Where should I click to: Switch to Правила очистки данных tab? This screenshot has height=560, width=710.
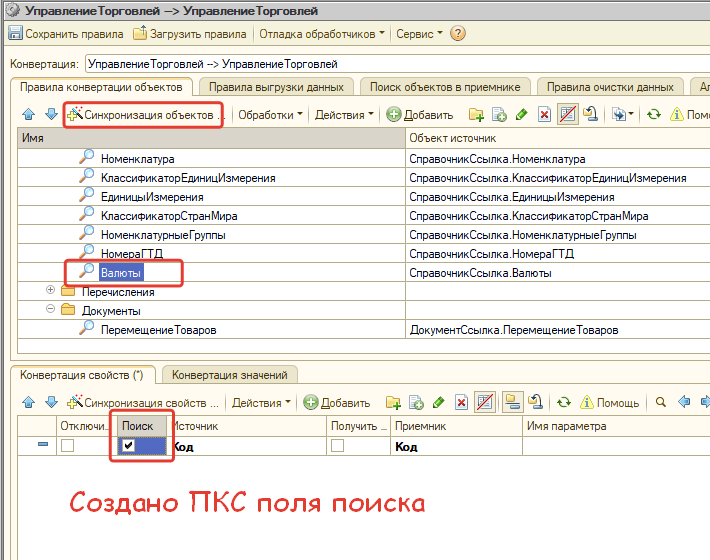[610, 87]
